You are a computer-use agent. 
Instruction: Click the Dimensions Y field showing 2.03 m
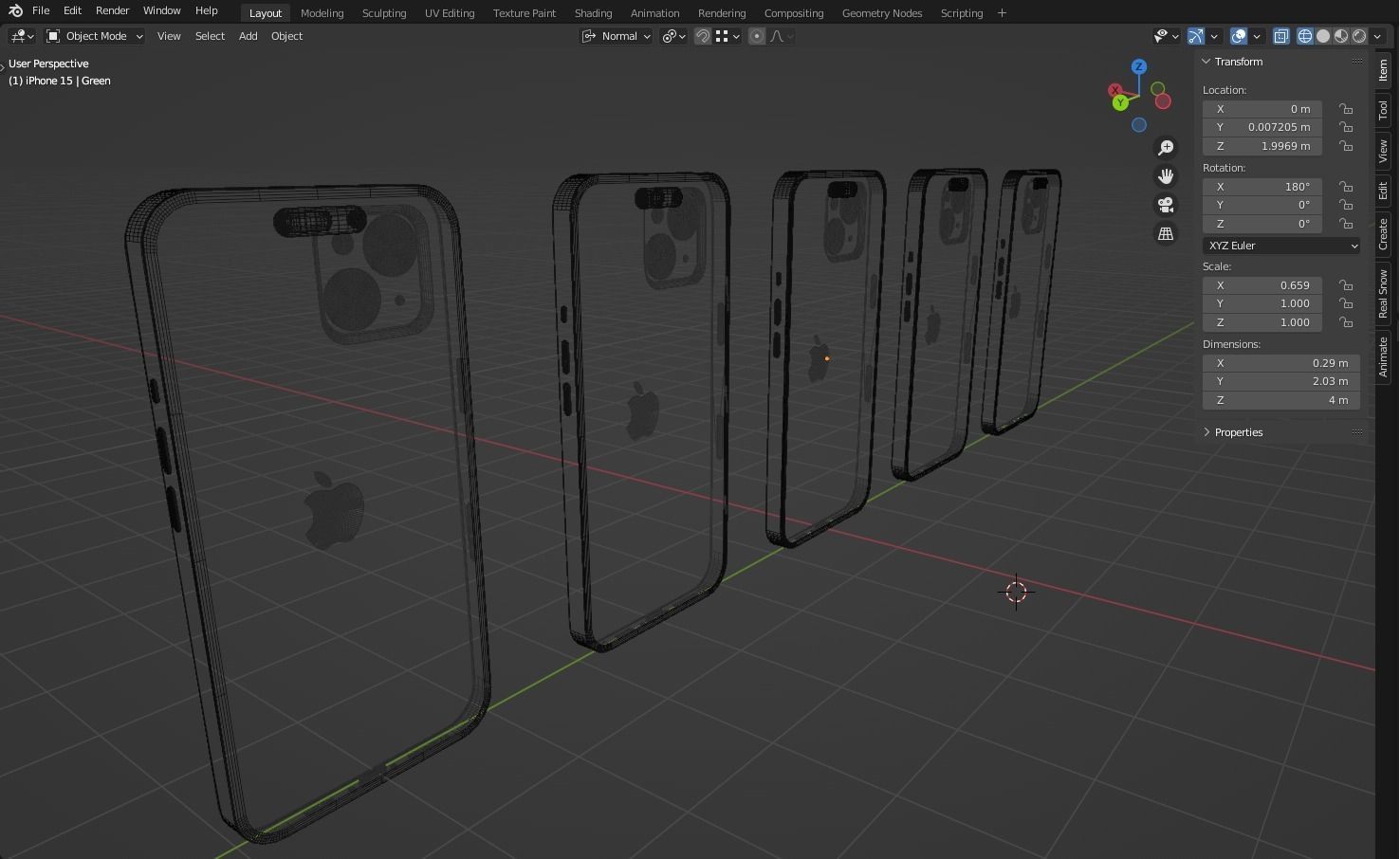pos(1281,381)
